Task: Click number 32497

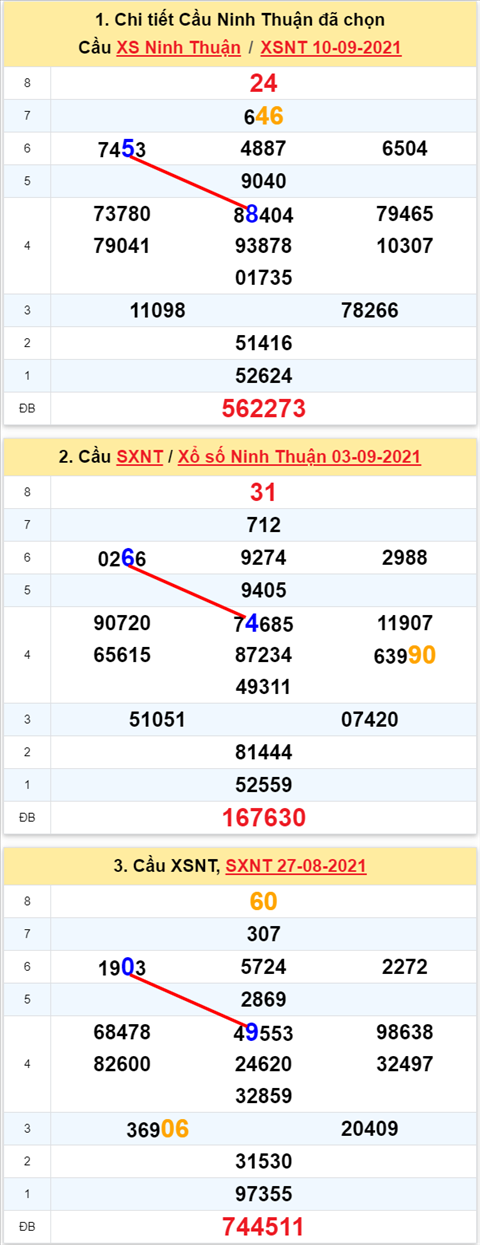Action: coord(405,1063)
